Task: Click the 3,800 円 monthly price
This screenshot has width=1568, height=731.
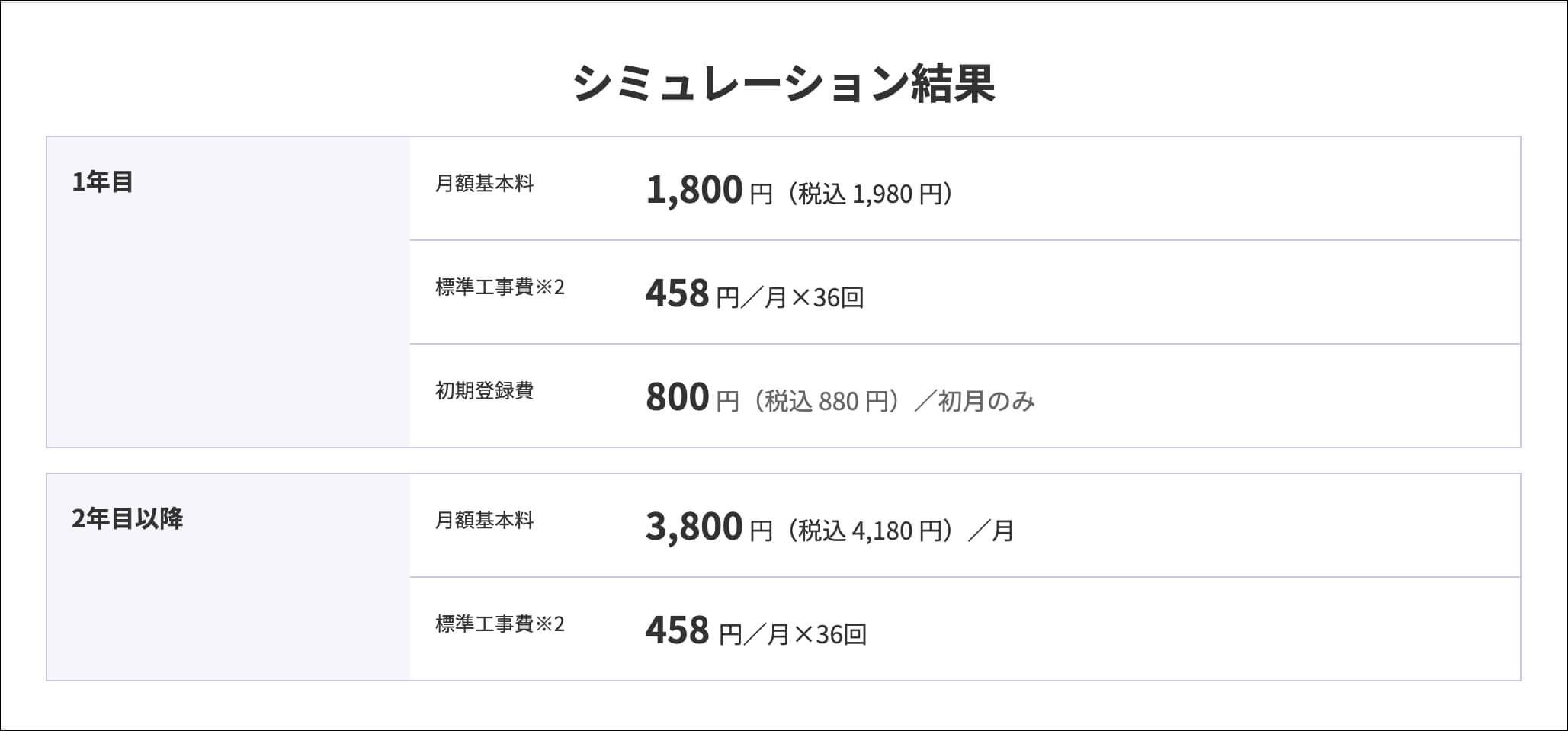Action: point(709,527)
